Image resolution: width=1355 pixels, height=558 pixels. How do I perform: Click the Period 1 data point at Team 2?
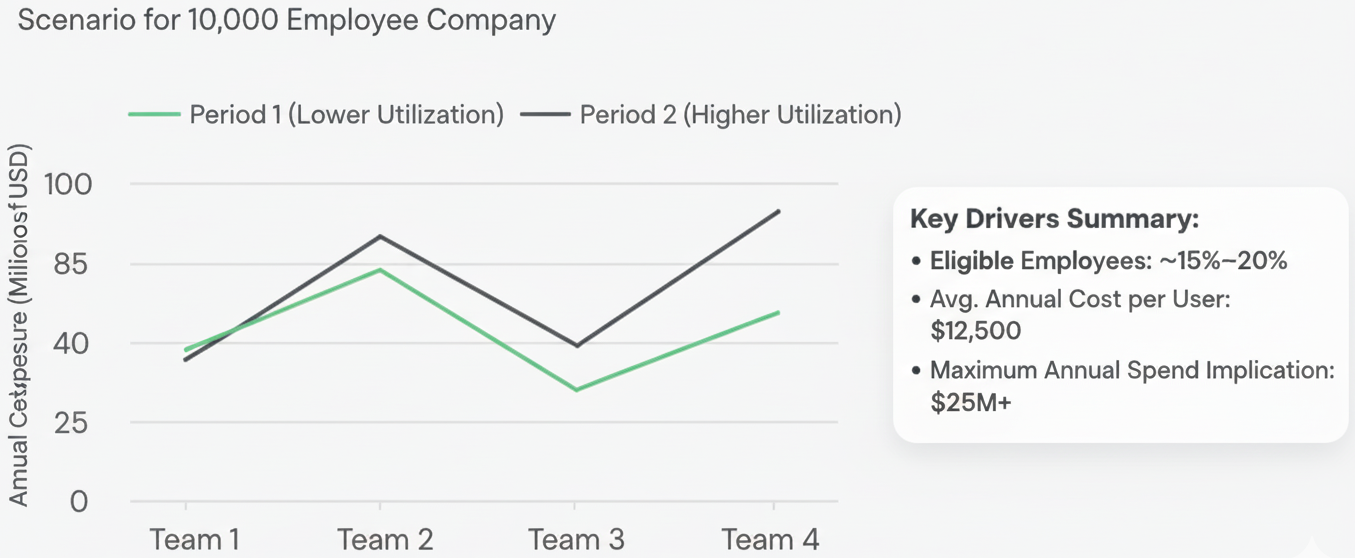point(380,270)
